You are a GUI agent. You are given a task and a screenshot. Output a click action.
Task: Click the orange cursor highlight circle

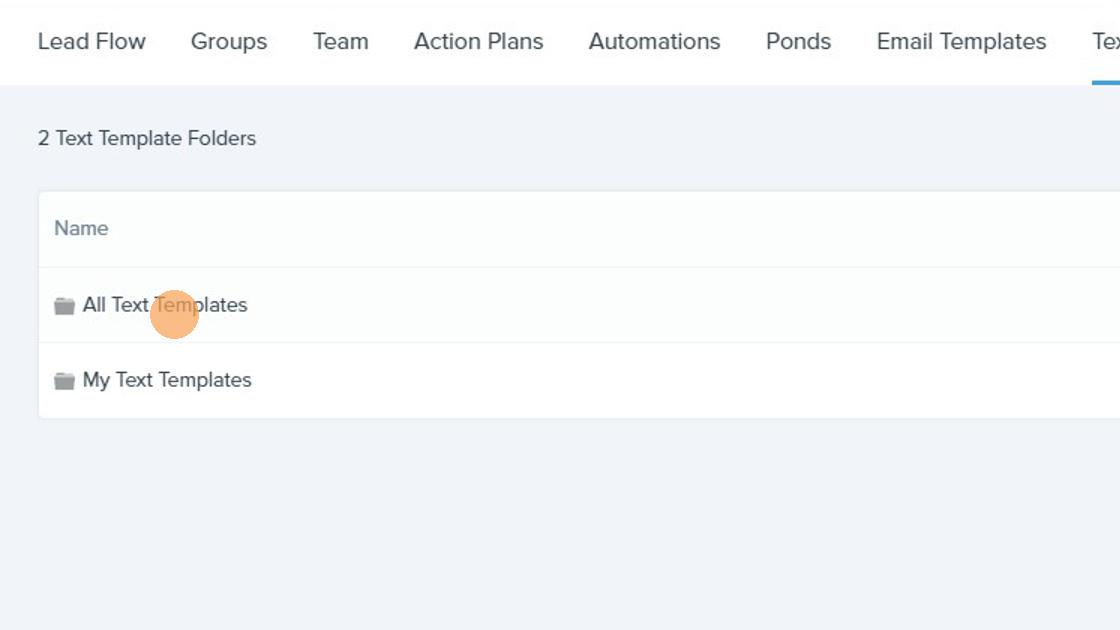click(174, 314)
